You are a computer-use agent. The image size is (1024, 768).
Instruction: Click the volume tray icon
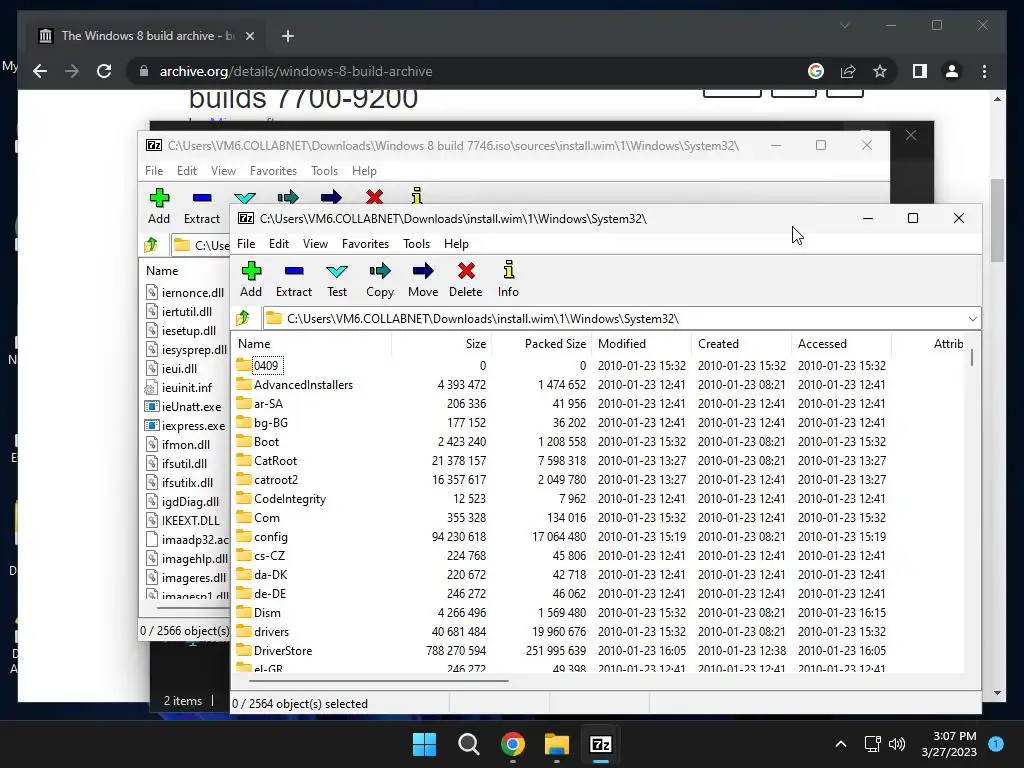coord(897,744)
